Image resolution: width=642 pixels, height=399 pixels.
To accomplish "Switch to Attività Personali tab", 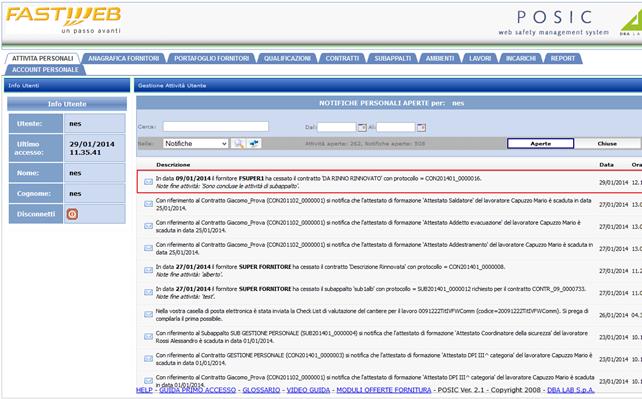I will pyautogui.click(x=43, y=59).
